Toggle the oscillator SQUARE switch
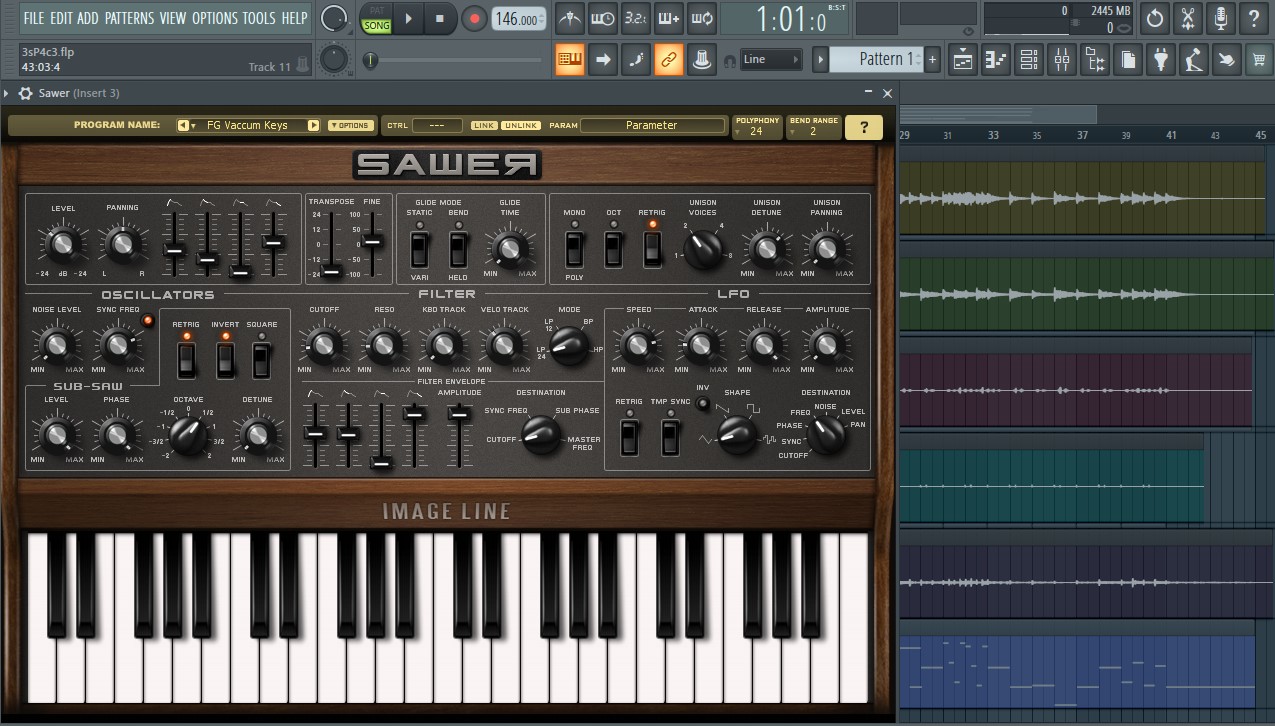The height and width of the screenshot is (726, 1275). [262, 360]
